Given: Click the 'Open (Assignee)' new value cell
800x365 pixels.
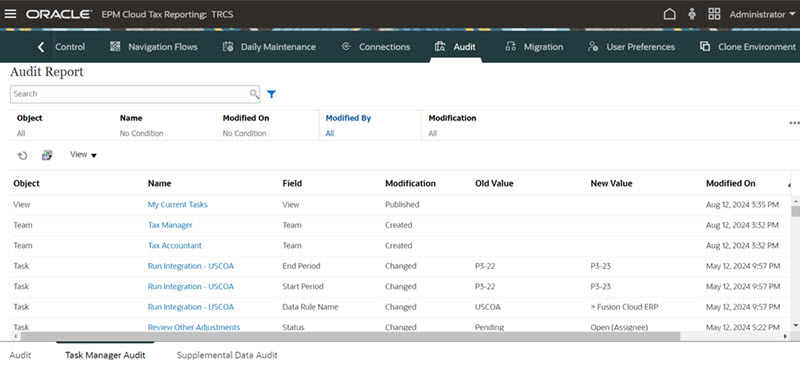Looking at the screenshot, I should 619,327.
